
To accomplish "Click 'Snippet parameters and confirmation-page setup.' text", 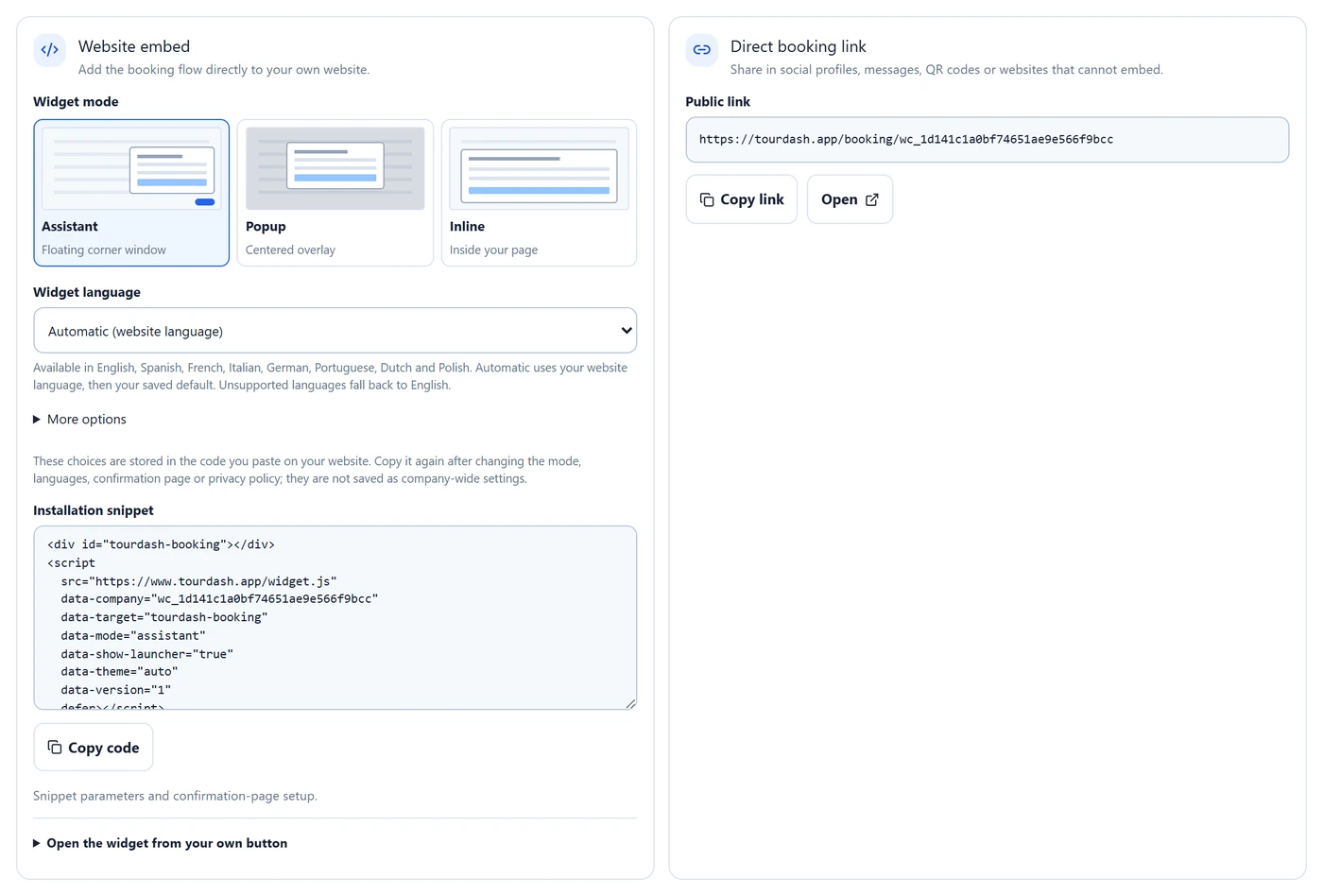I will click(x=176, y=796).
